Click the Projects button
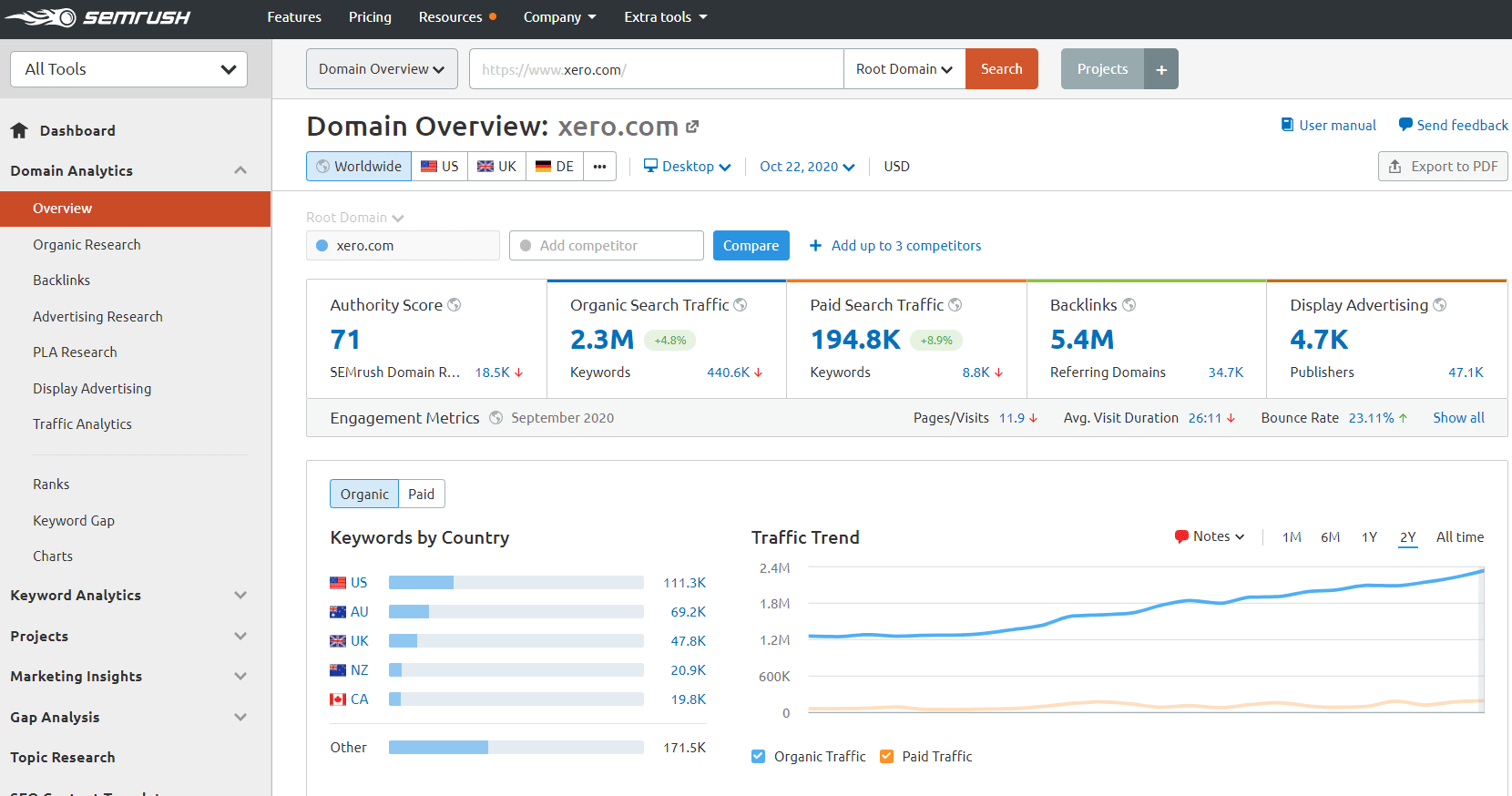 click(x=1102, y=69)
